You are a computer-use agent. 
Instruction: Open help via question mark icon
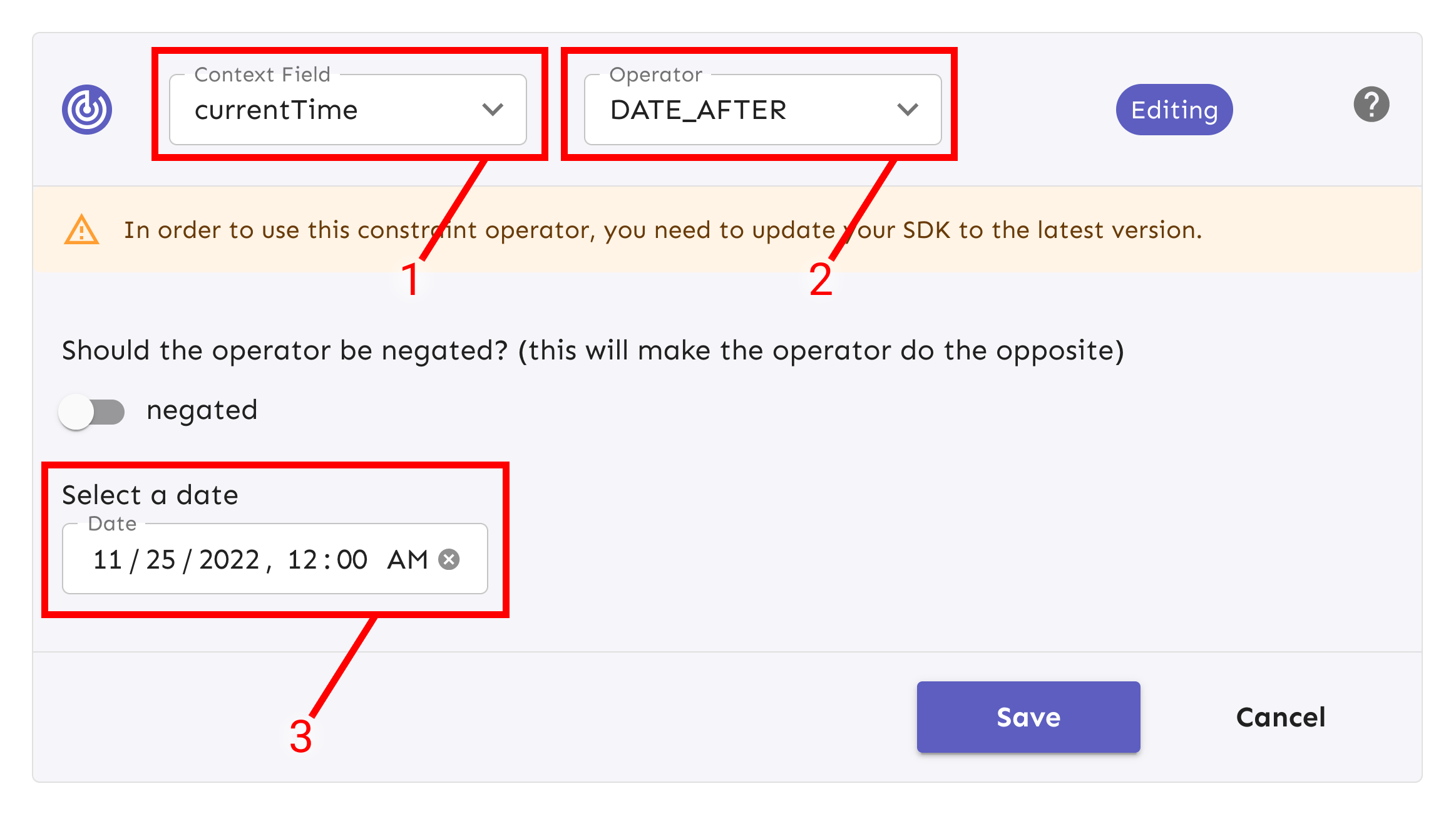pyautogui.click(x=1371, y=105)
